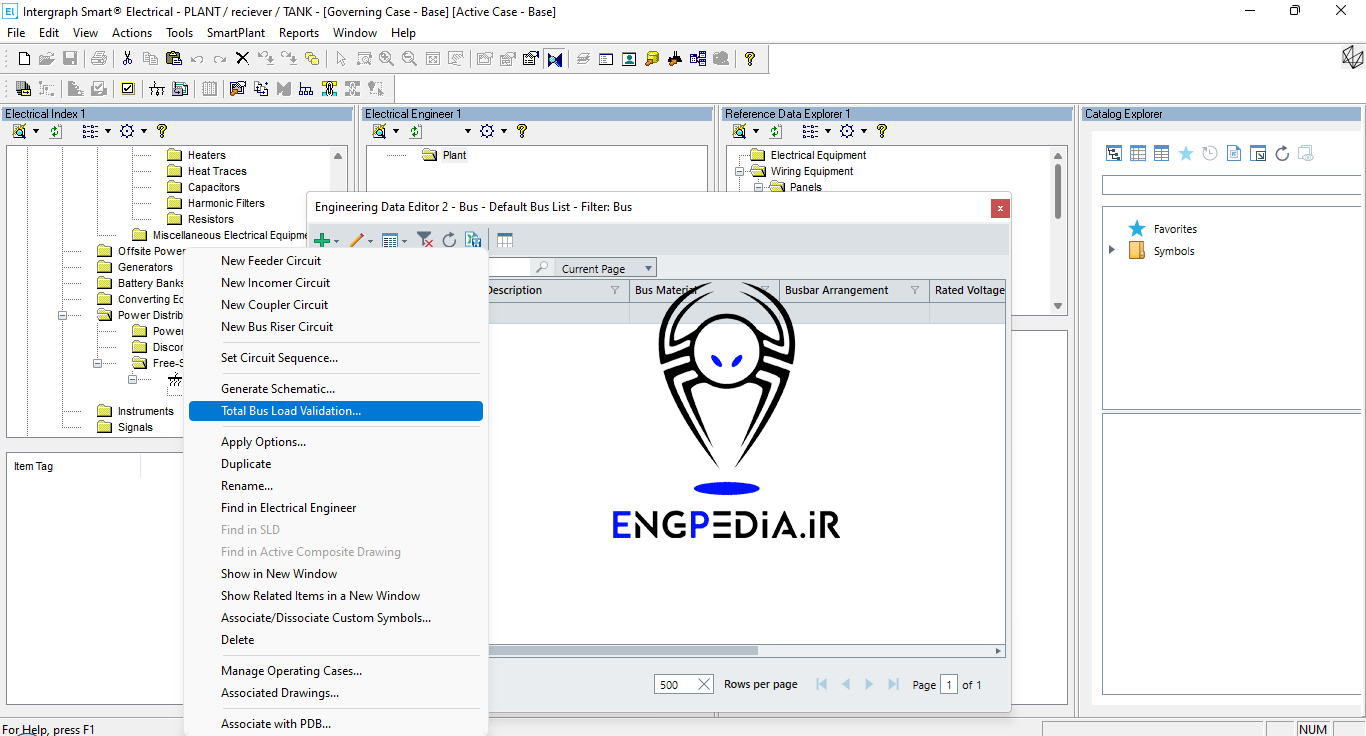
Task: Collapse the Power Distribution tree node
Action: [62, 315]
